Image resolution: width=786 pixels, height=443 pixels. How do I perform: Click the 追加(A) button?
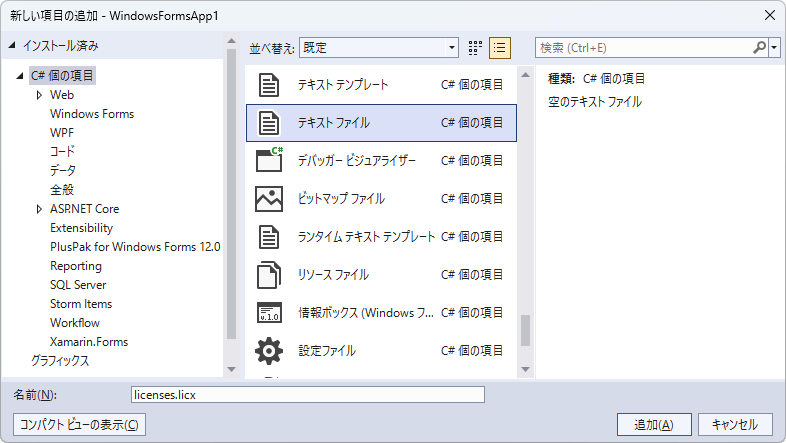(x=654, y=424)
